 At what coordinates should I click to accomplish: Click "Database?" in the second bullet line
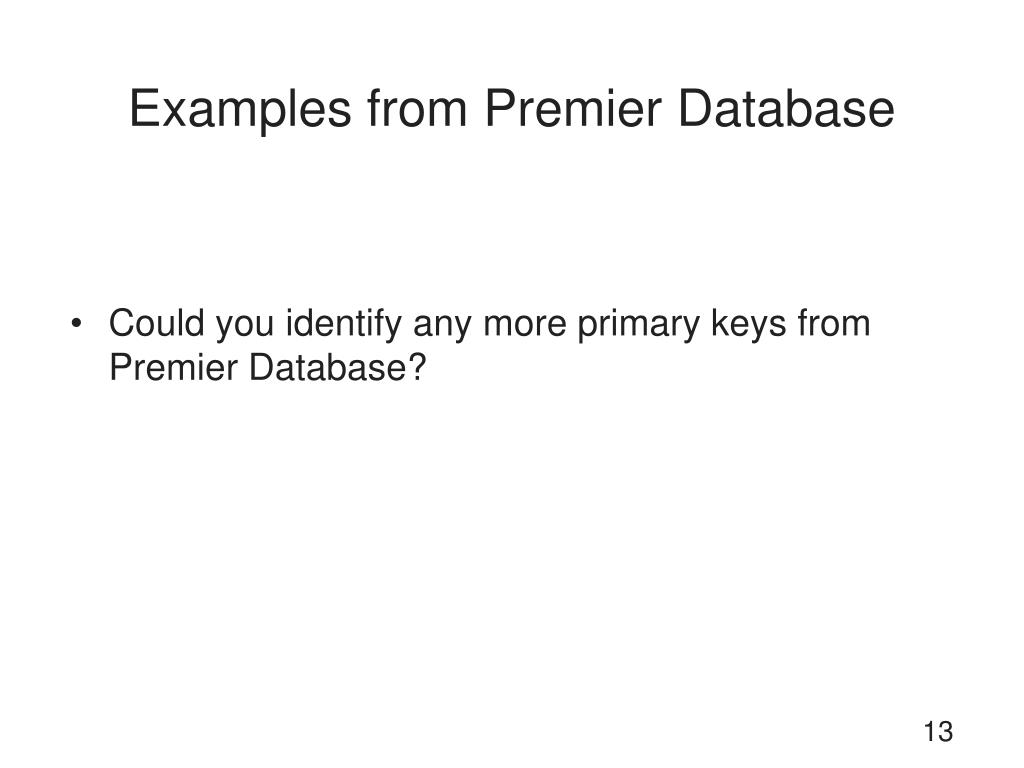click(337, 367)
